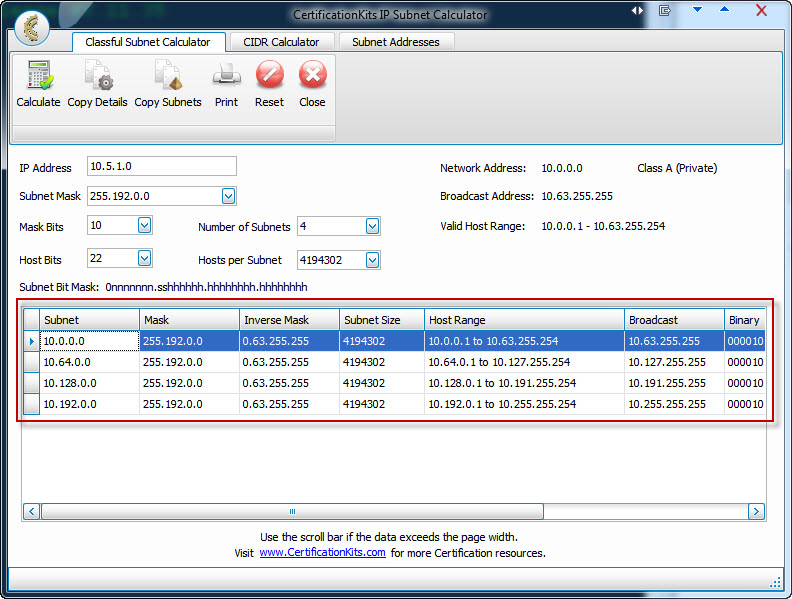Click the IP Address input field
The width and height of the screenshot is (792, 599).
162,166
